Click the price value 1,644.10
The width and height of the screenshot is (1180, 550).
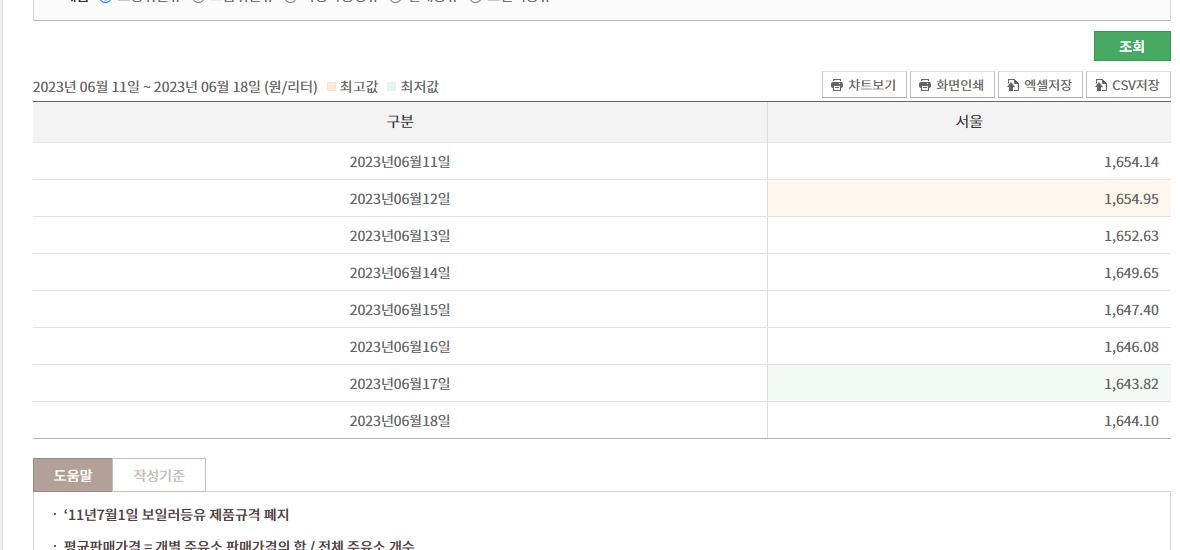coord(1131,420)
